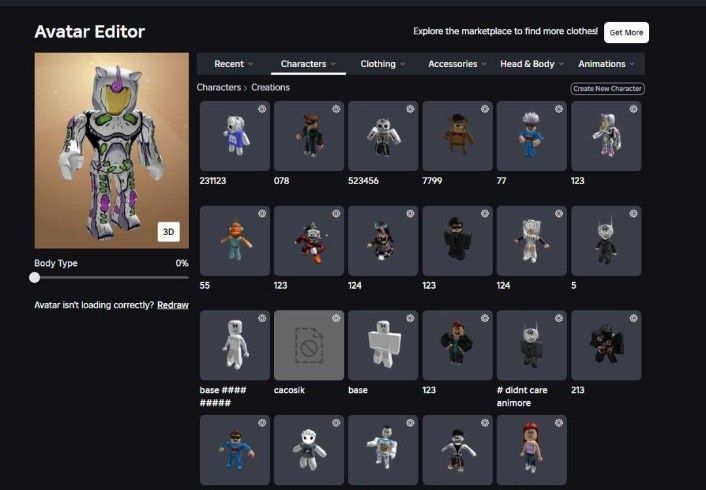This screenshot has height=490, width=706.
Task: Click the 'cacosik' character name
Action: pos(289,390)
